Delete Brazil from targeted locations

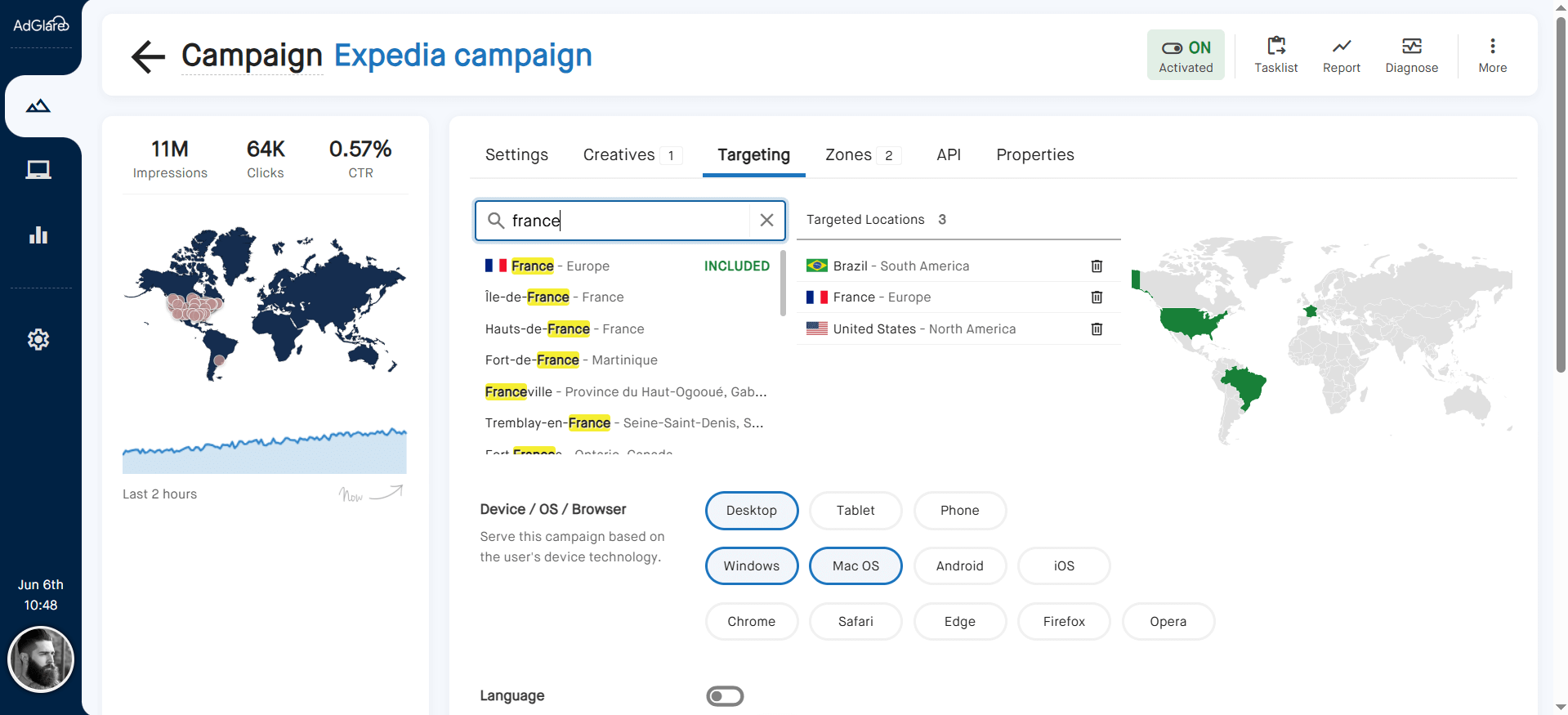coord(1097,266)
